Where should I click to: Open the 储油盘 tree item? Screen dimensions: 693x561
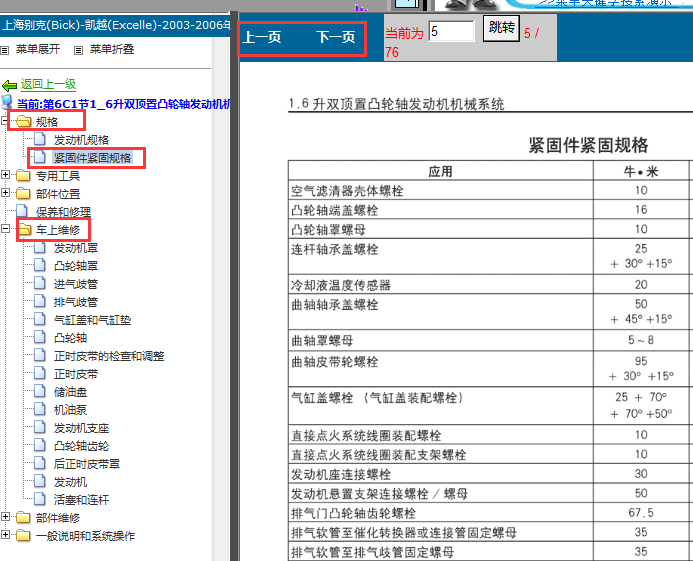[x=70, y=392]
